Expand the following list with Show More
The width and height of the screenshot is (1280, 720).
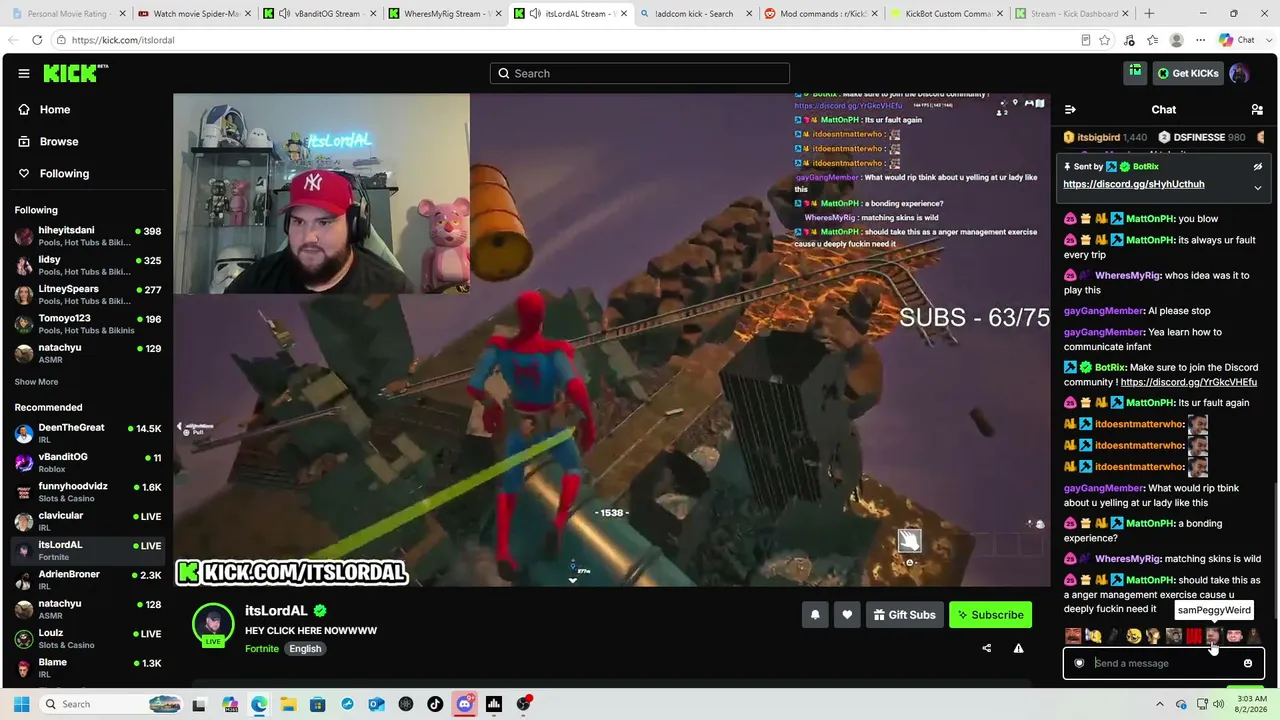(36, 382)
